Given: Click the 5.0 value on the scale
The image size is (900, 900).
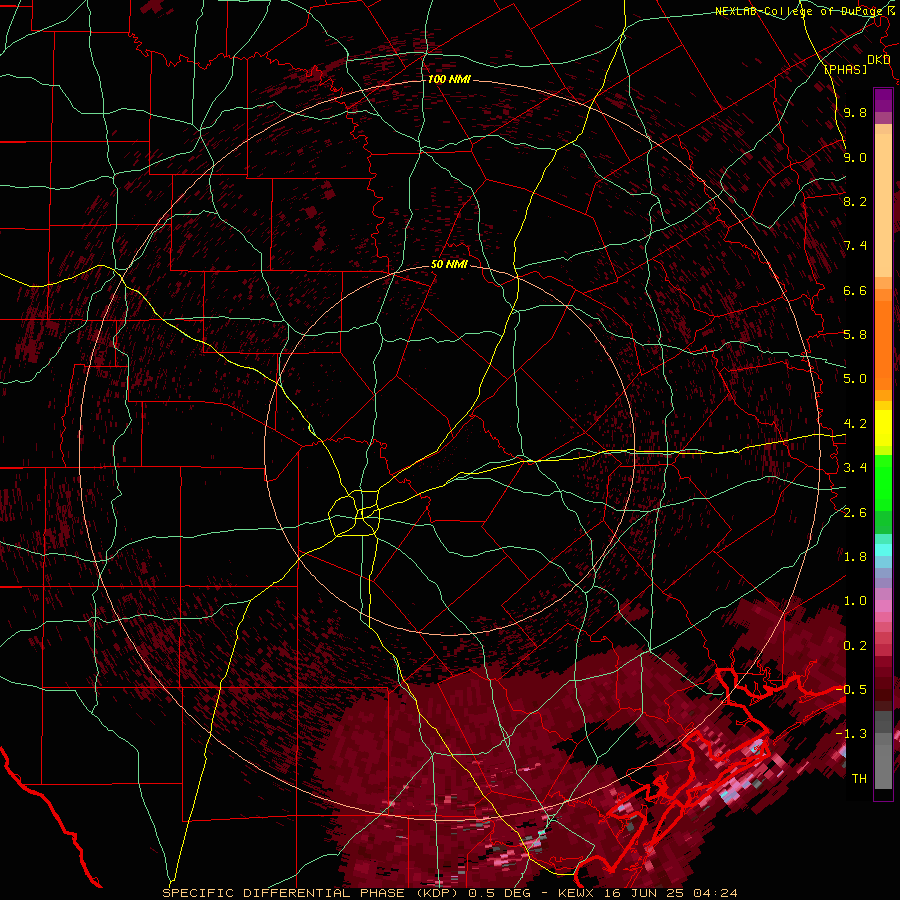Looking at the screenshot, I should (x=855, y=379).
